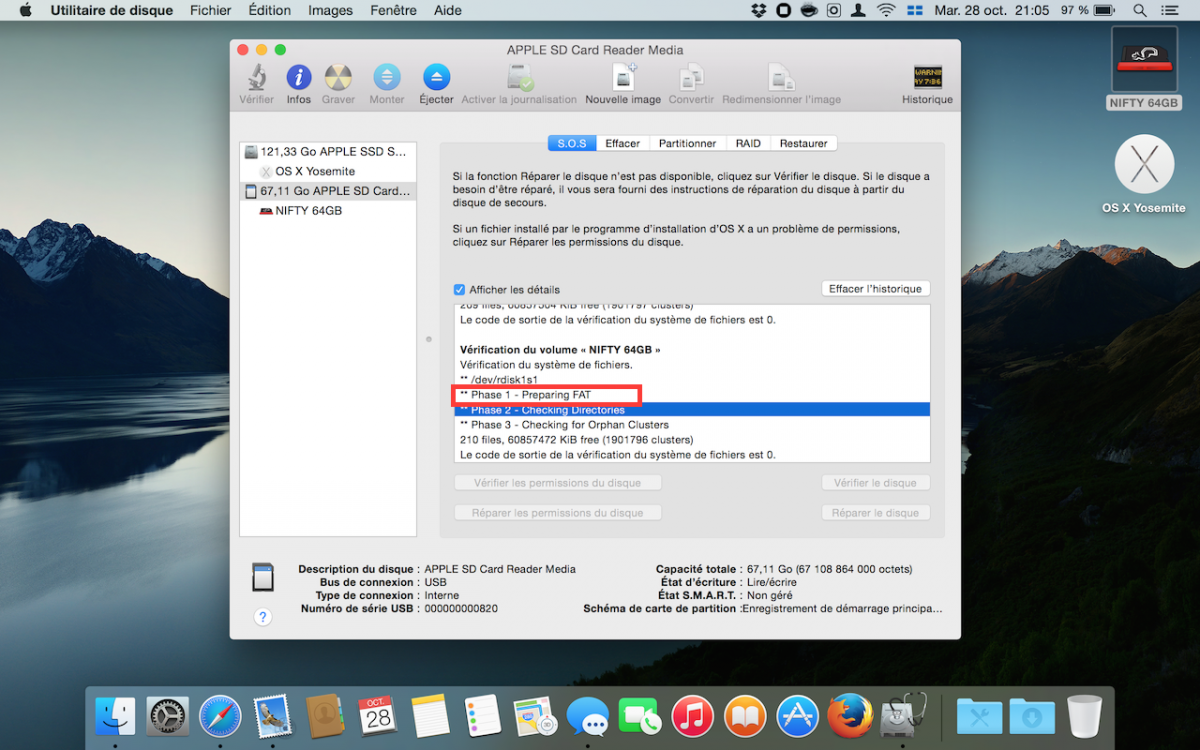Click the Convertir toolbar icon

tap(691, 78)
